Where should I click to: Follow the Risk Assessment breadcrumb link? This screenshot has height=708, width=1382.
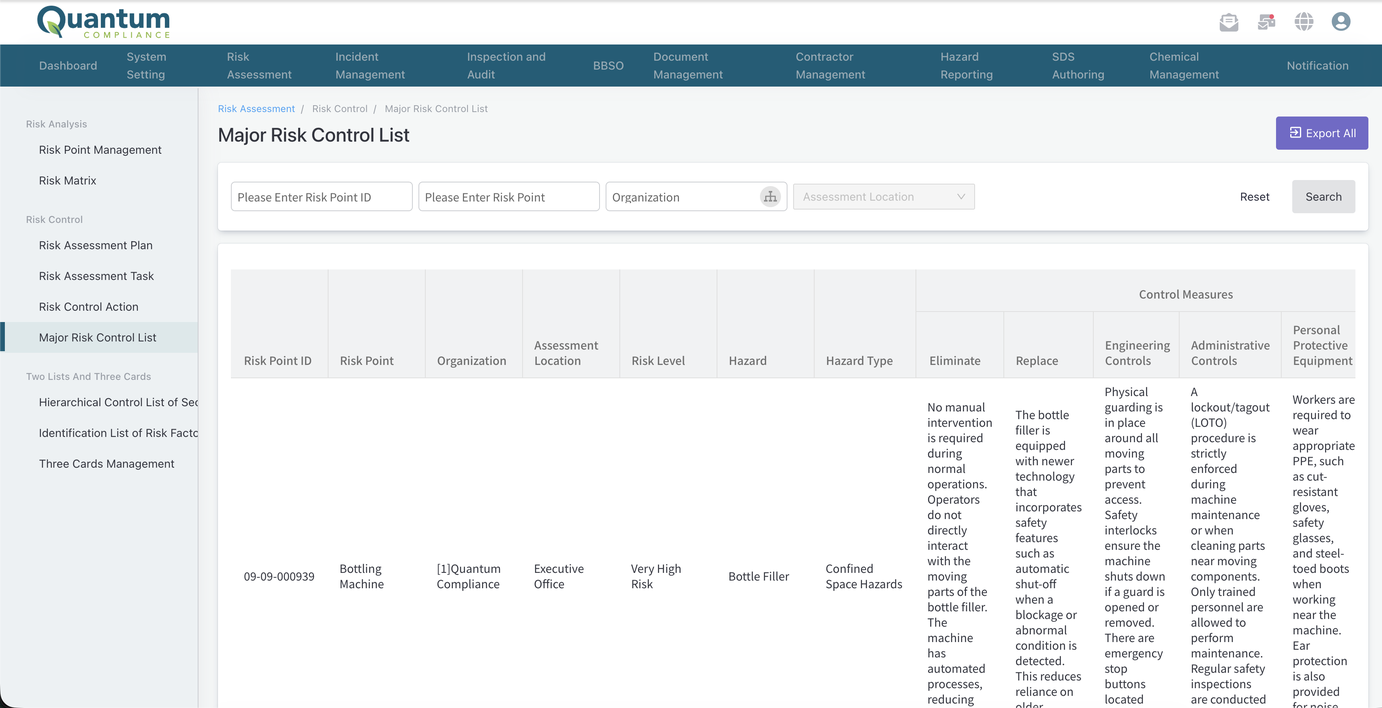point(256,108)
